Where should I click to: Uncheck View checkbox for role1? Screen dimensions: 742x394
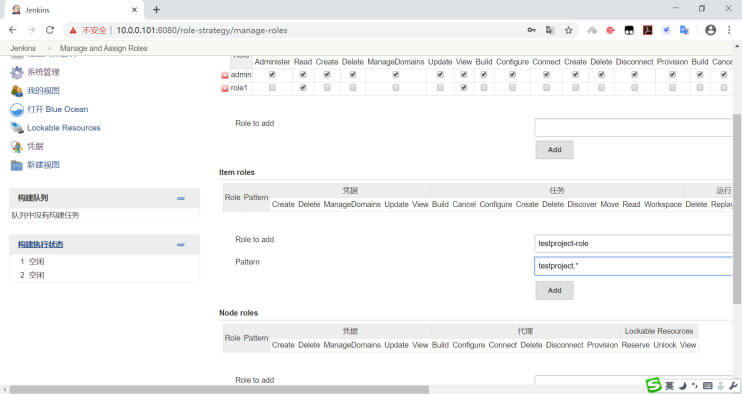click(464, 88)
